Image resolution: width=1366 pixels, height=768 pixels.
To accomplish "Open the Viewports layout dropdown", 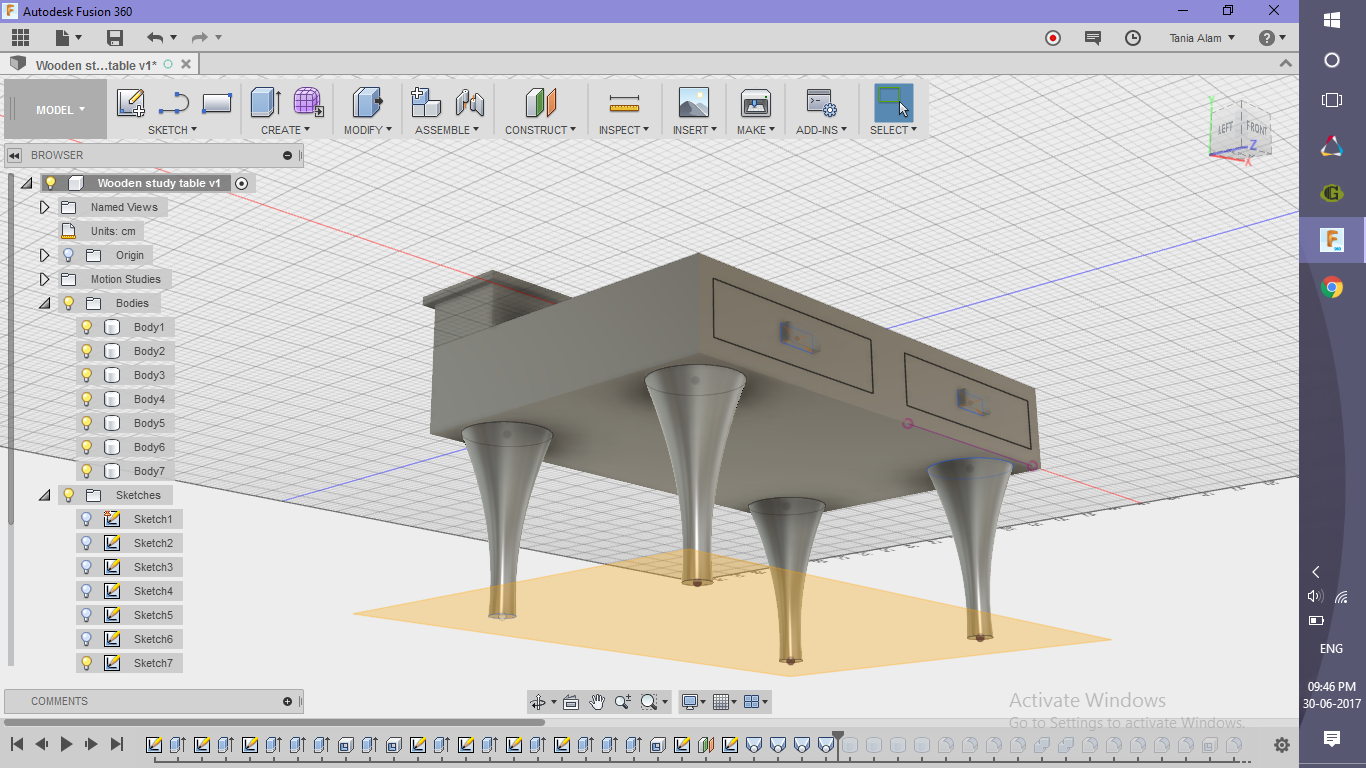I will (757, 702).
